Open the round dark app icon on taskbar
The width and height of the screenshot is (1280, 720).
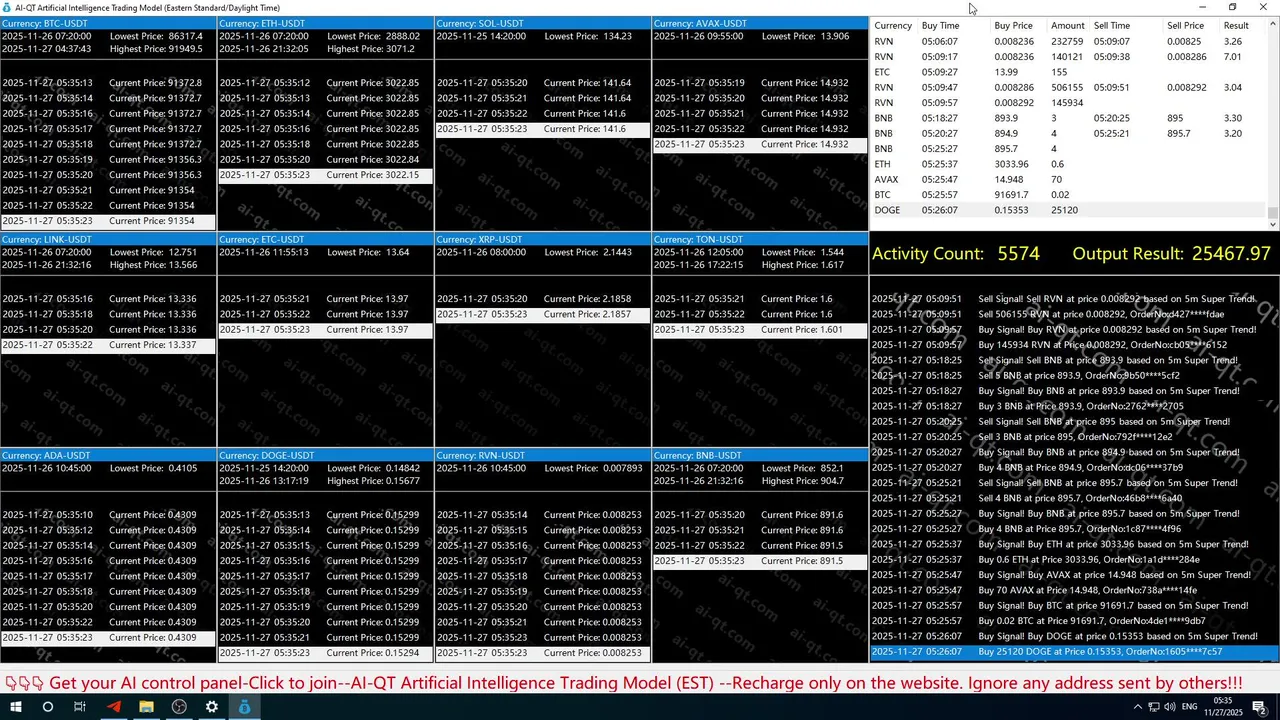coord(179,706)
